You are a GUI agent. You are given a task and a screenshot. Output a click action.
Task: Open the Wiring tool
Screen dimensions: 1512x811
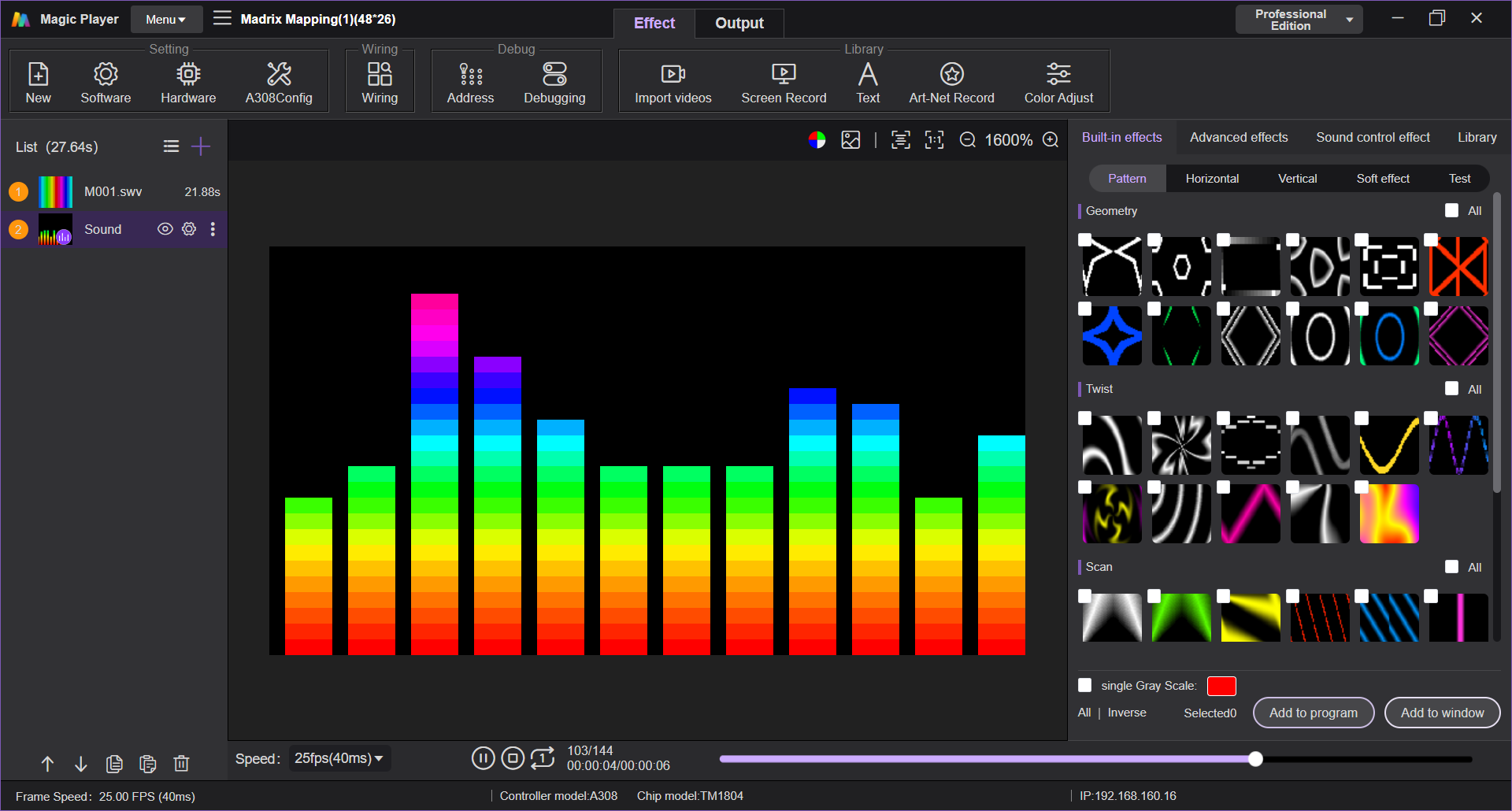click(380, 83)
